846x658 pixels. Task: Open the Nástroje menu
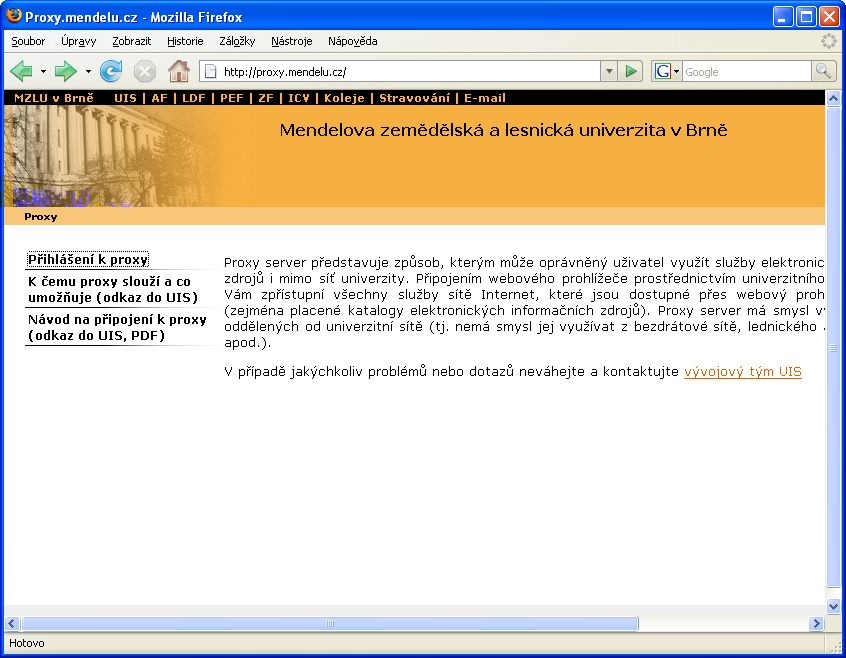click(292, 41)
